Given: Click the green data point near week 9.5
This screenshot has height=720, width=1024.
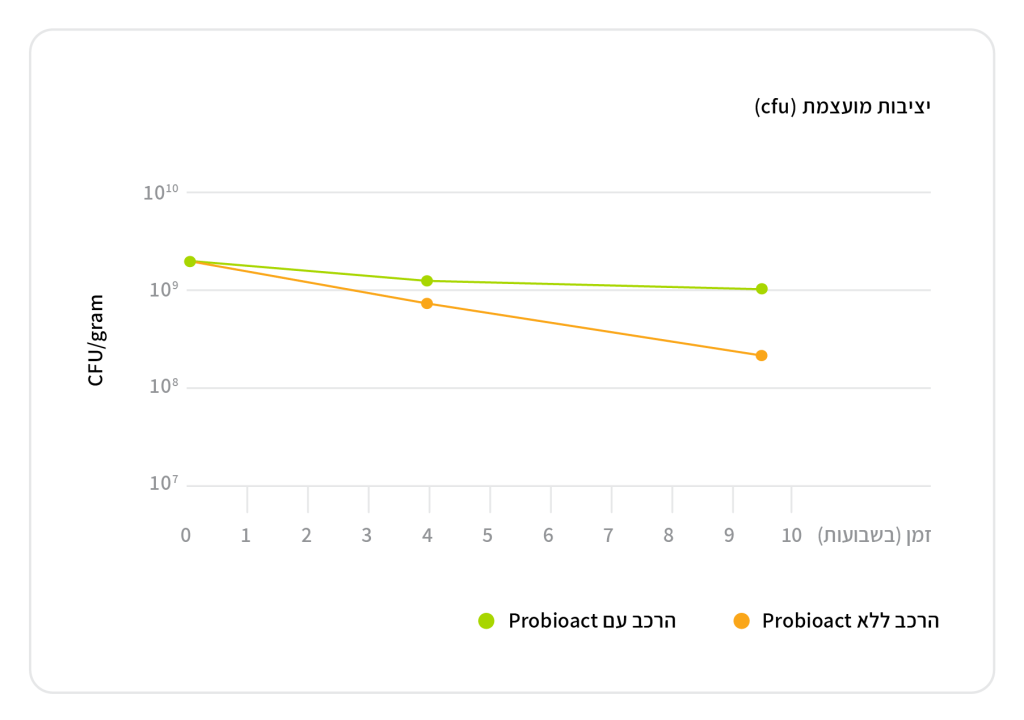Looking at the screenshot, I should point(762,289).
